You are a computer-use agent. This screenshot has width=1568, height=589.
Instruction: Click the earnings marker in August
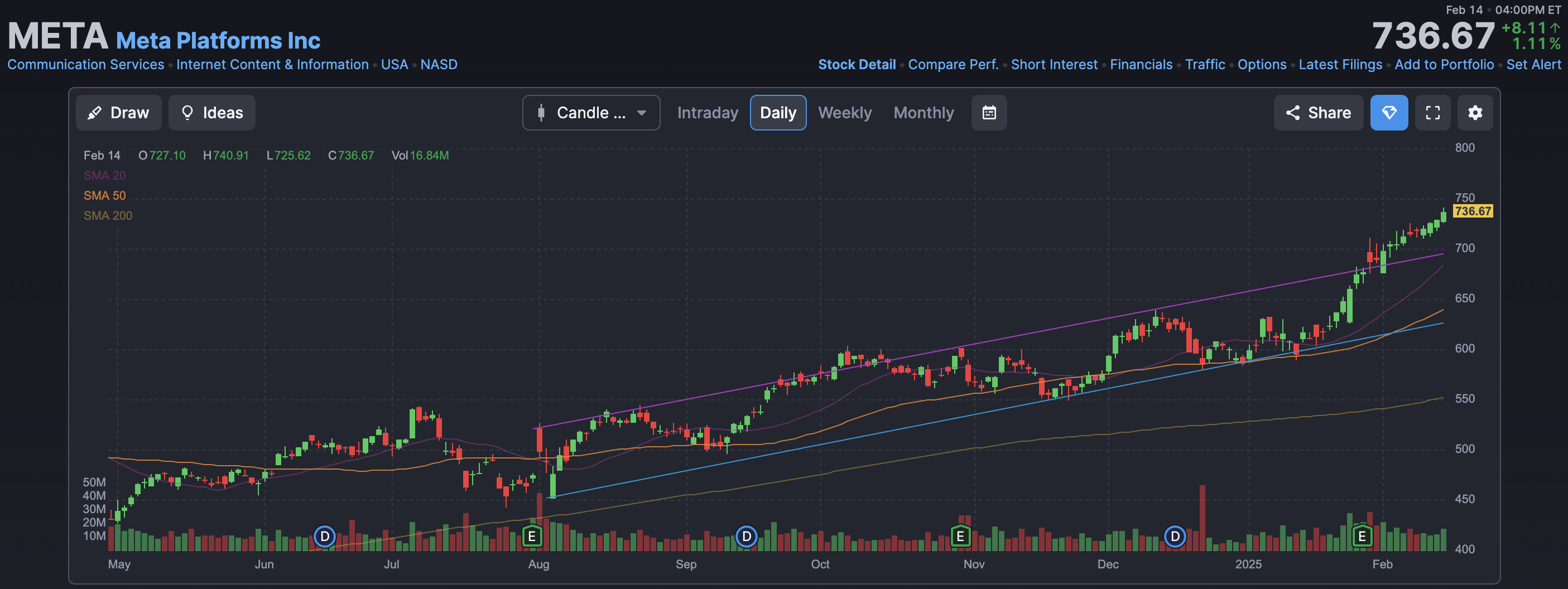[x=532, y=537]
